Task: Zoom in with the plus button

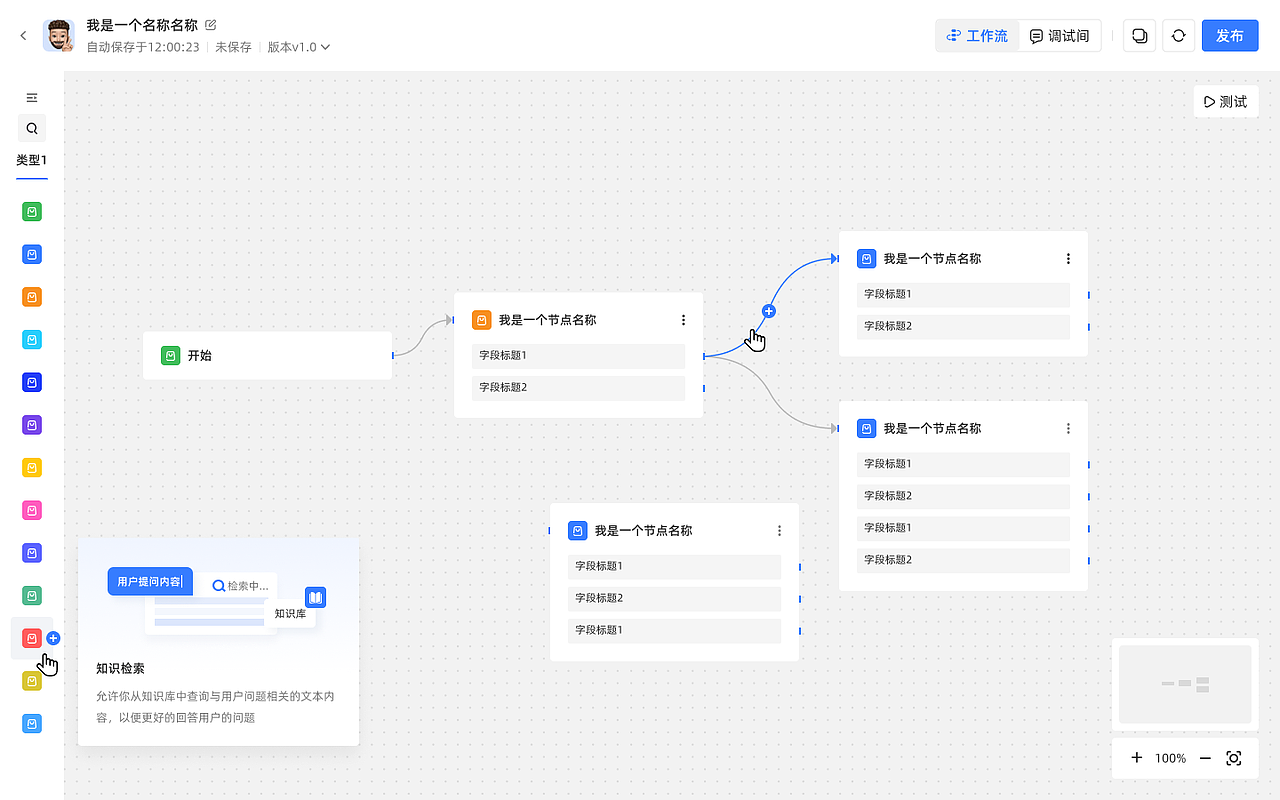Action: 1137,758
